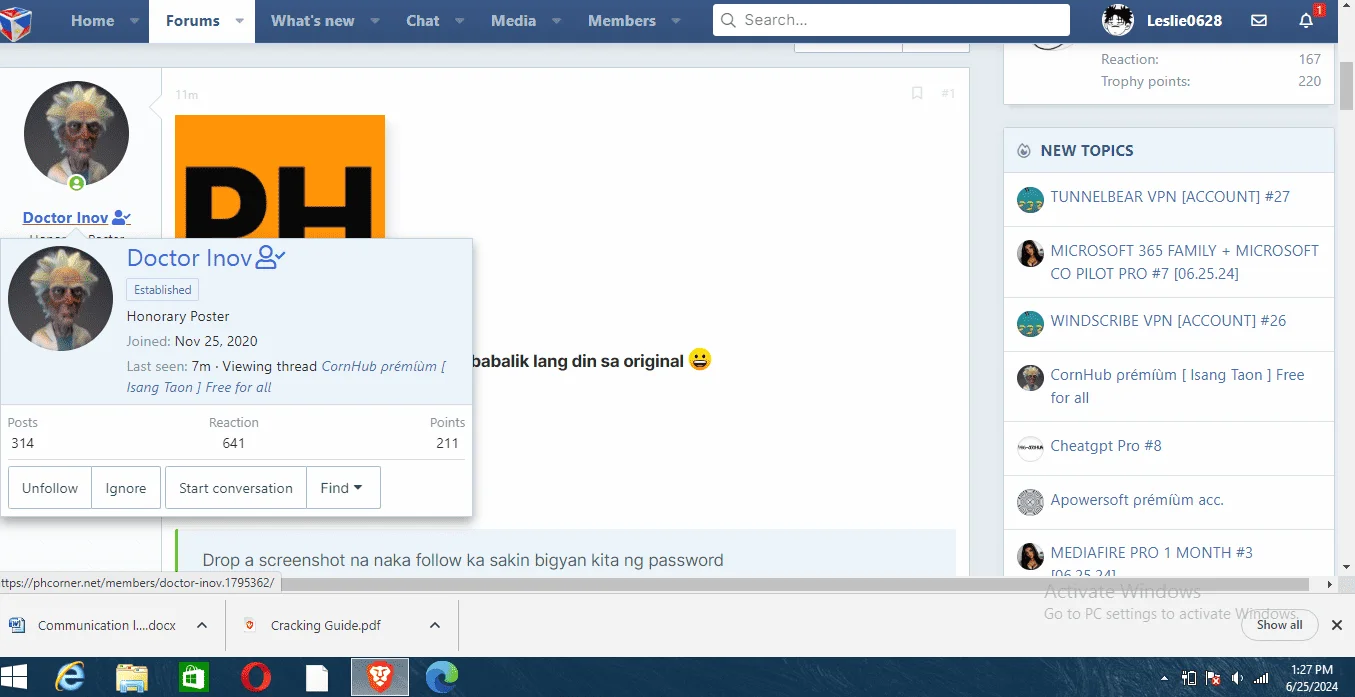Click the volume speaker tray icon
The height and width of the screenshot is (697, 1355).
(x=1238, y=679)
